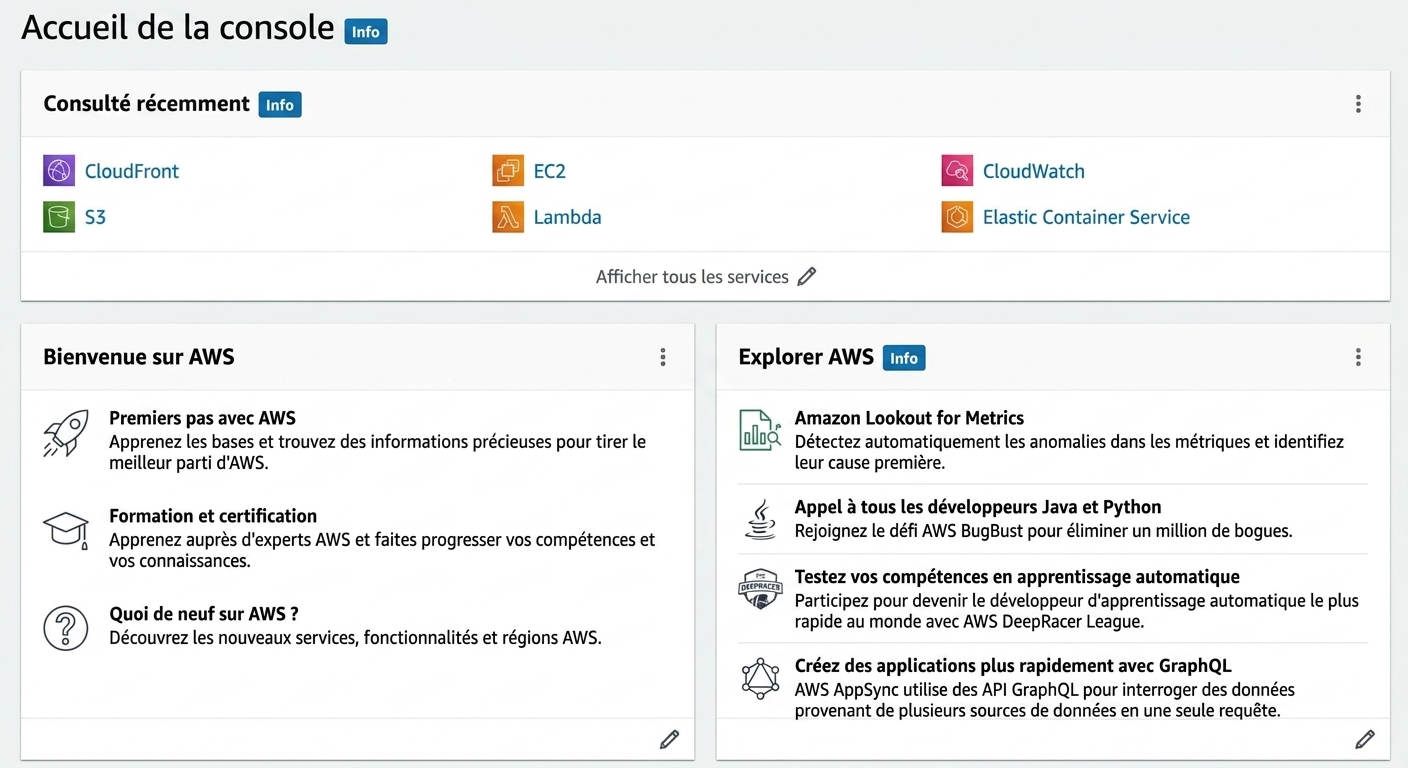Open Amazon Lookout for Metrics heading

tap(909, 418)
